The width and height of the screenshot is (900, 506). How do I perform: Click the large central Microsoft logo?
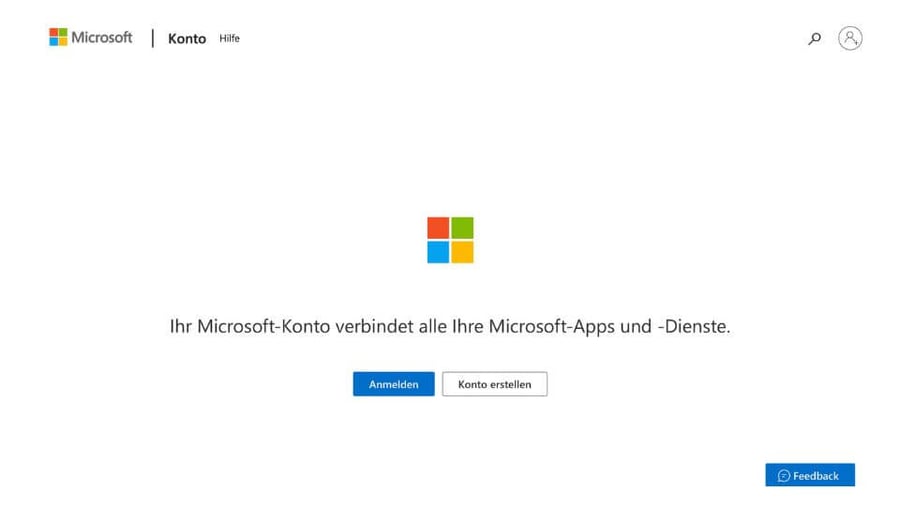click(450, 240)
